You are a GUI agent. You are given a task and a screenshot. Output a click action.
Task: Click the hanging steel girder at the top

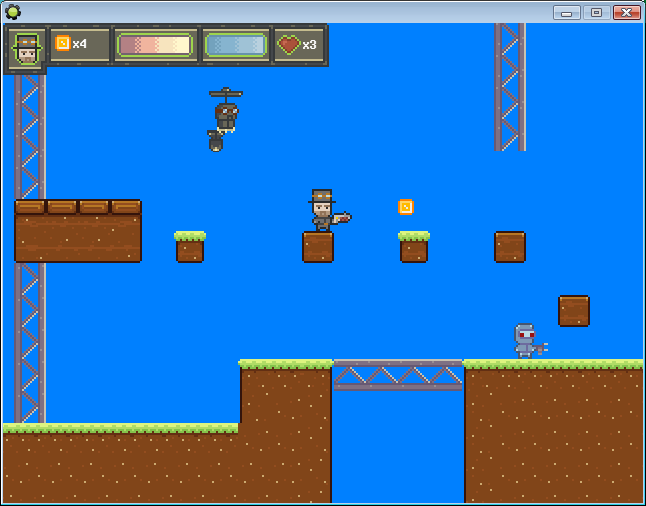point(509,87)
